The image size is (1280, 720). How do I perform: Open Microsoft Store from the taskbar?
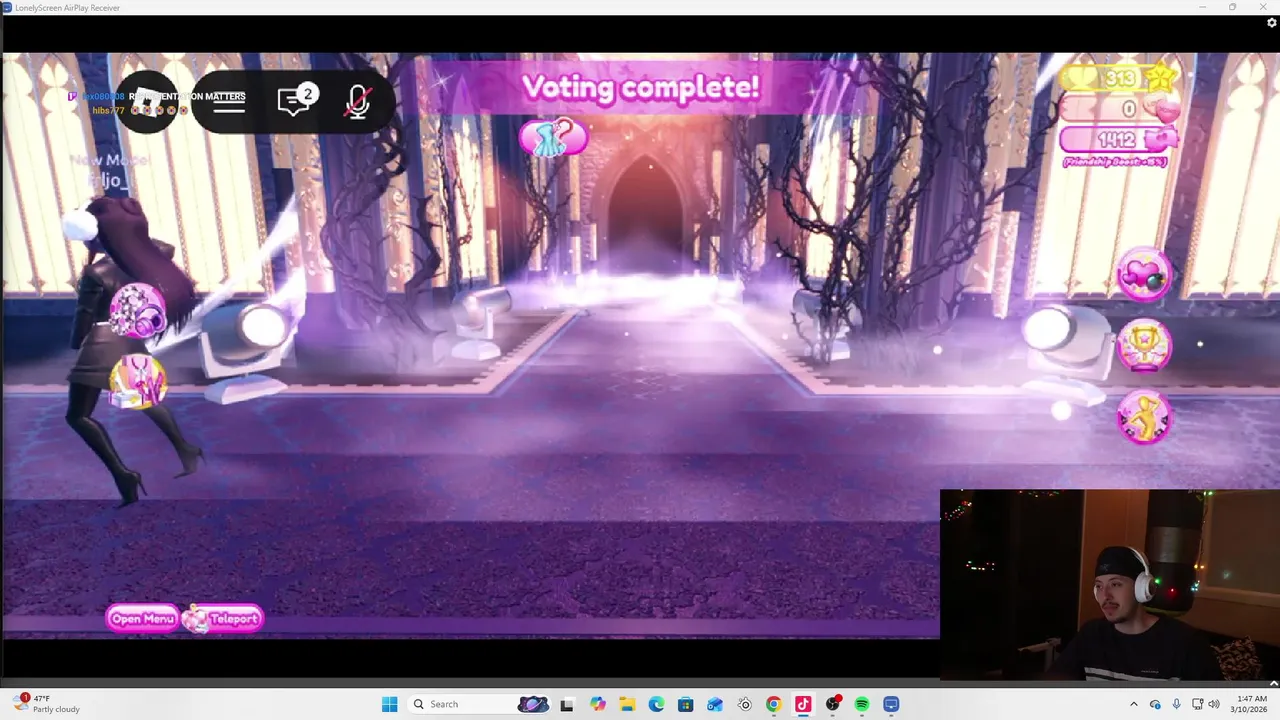point(685,704)
